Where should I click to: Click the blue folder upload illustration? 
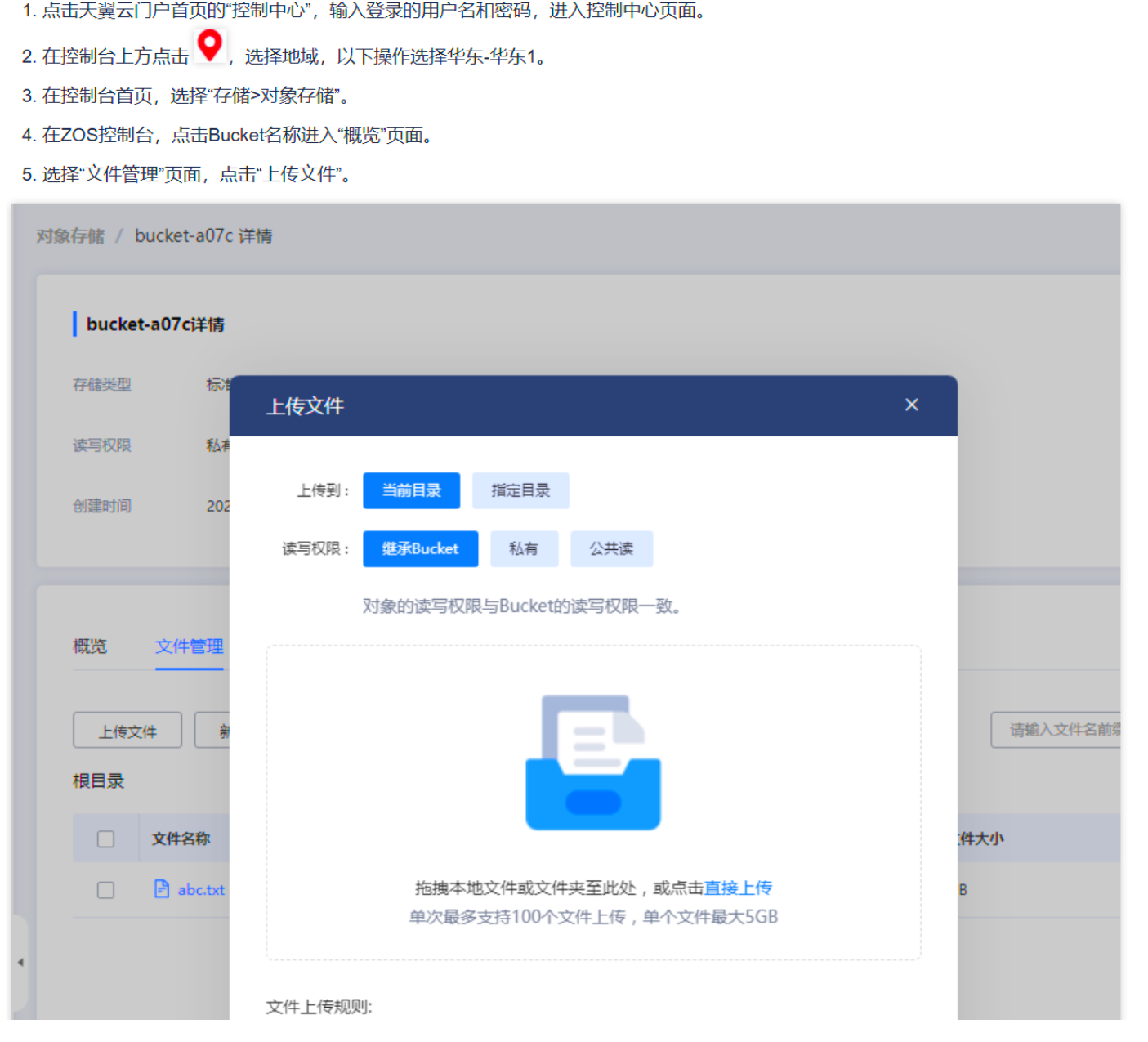pos(593,764)
